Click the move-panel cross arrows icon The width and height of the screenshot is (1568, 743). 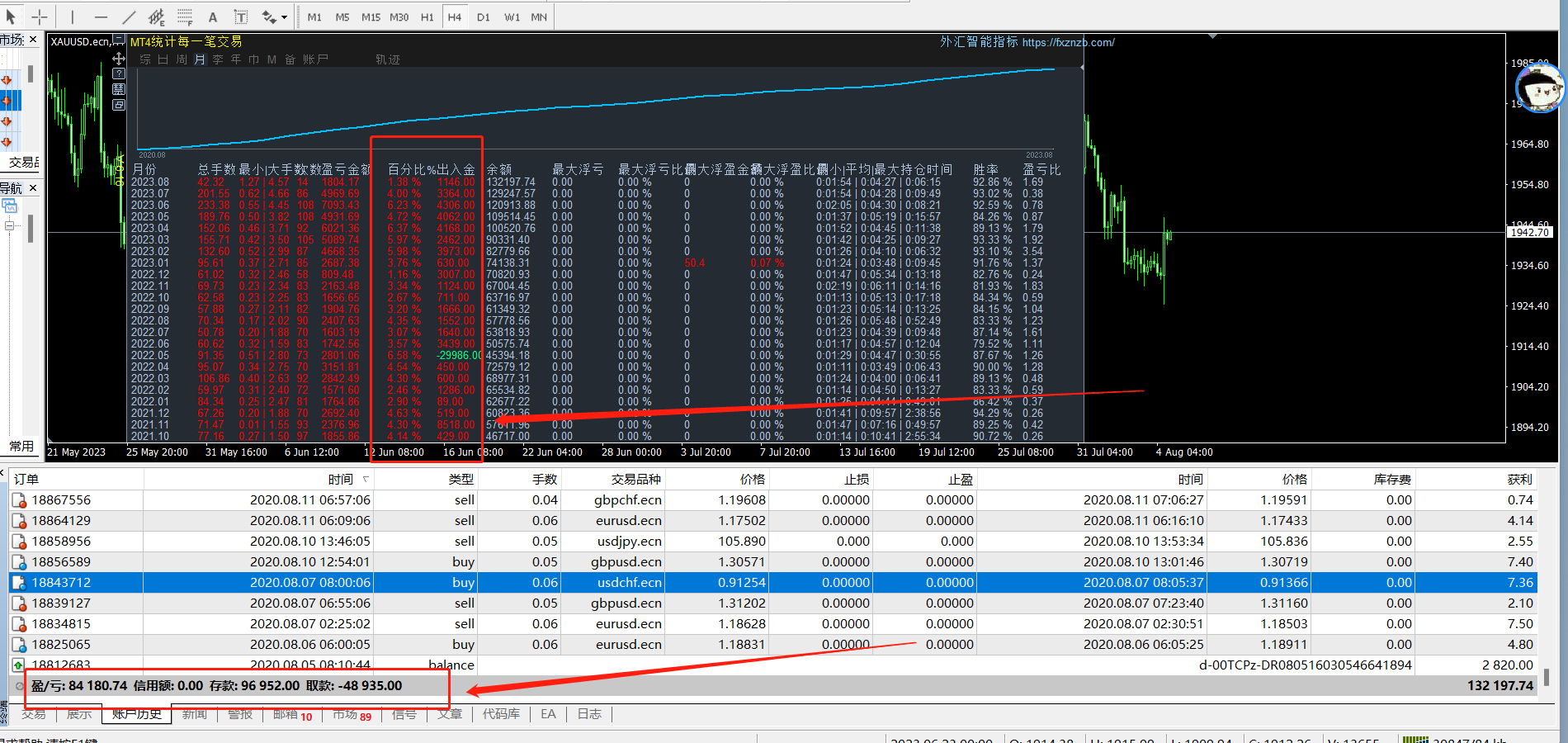point(119,59)
